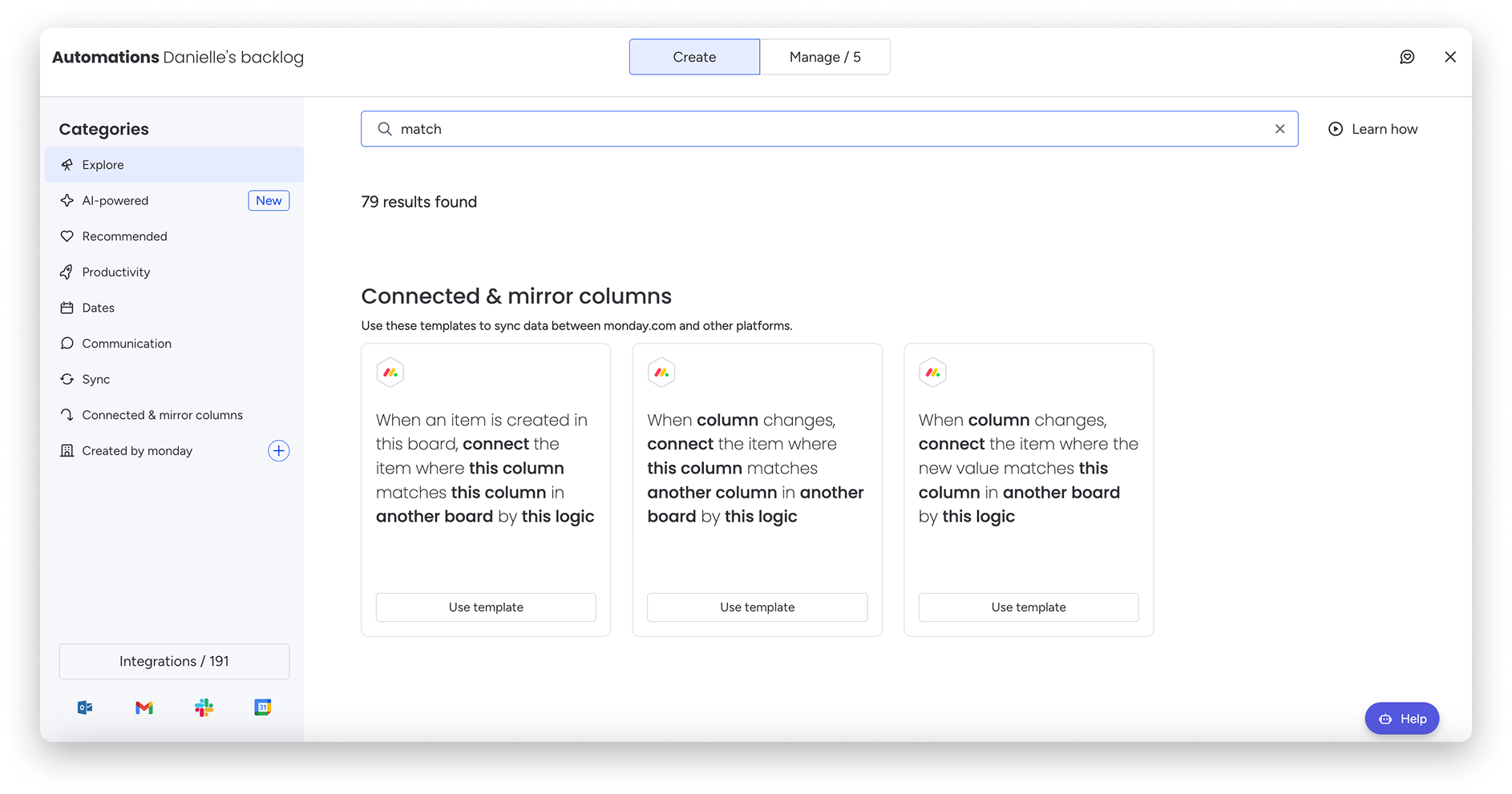Open Integrations / 191 list
The width and height of the screenshot is (1512, 794).
pos(174,662)
